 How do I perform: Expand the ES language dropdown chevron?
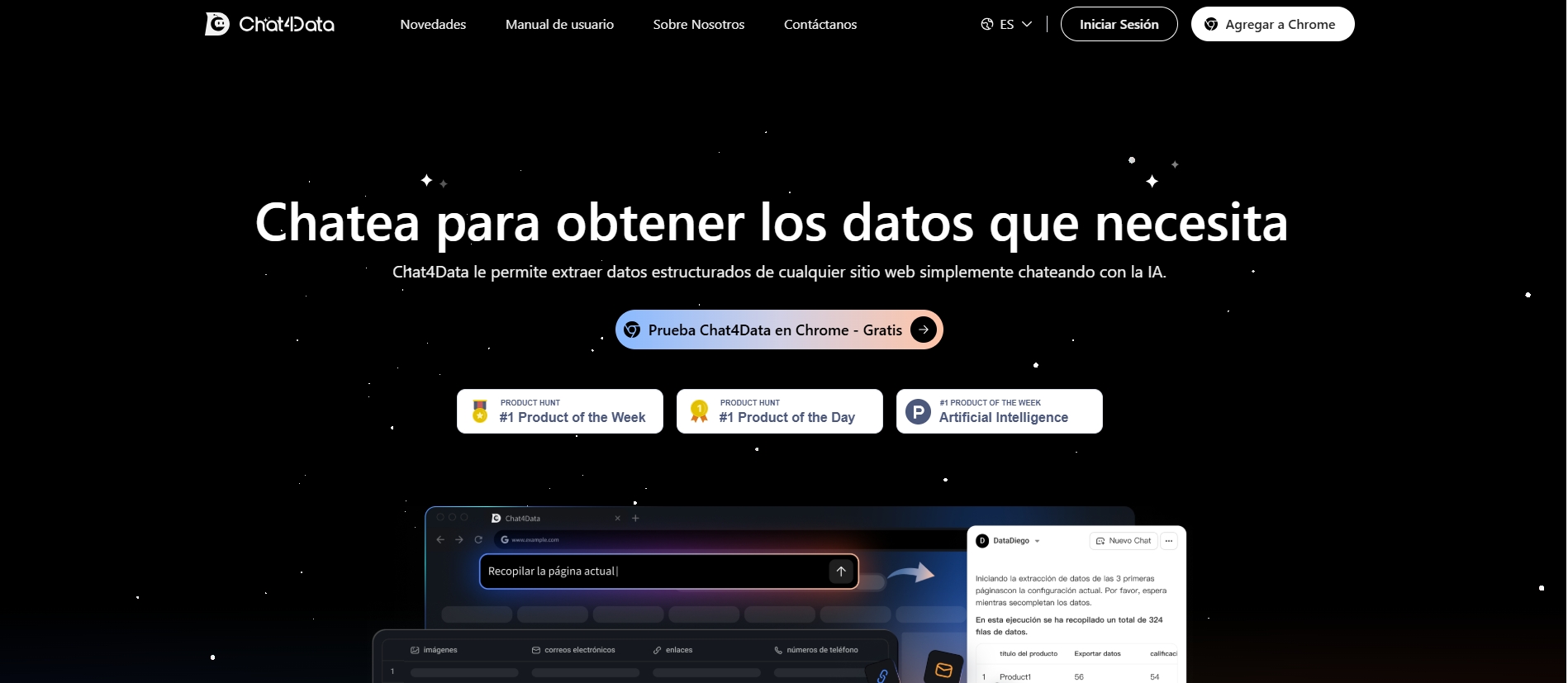[x=1027, y=25]
